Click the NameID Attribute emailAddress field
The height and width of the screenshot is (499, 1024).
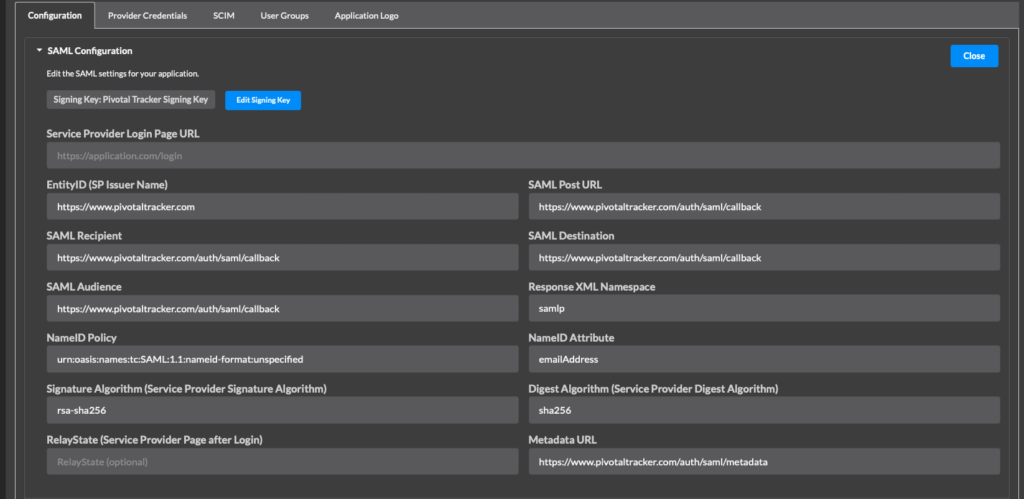coord(764,359)
